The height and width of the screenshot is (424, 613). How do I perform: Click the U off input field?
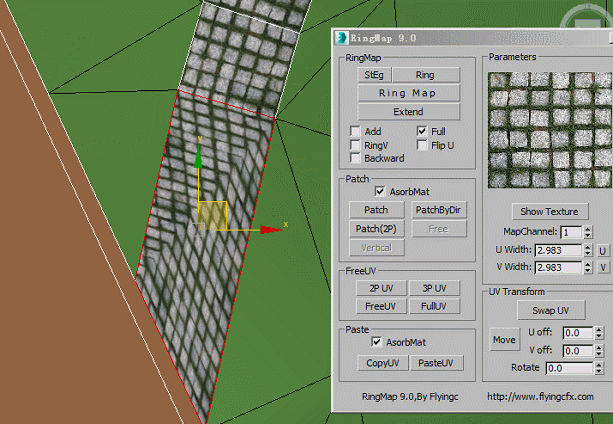[578, 333]
